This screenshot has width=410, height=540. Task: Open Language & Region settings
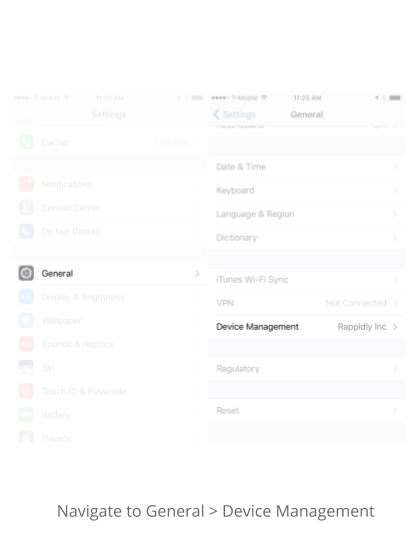click(306, 214)
